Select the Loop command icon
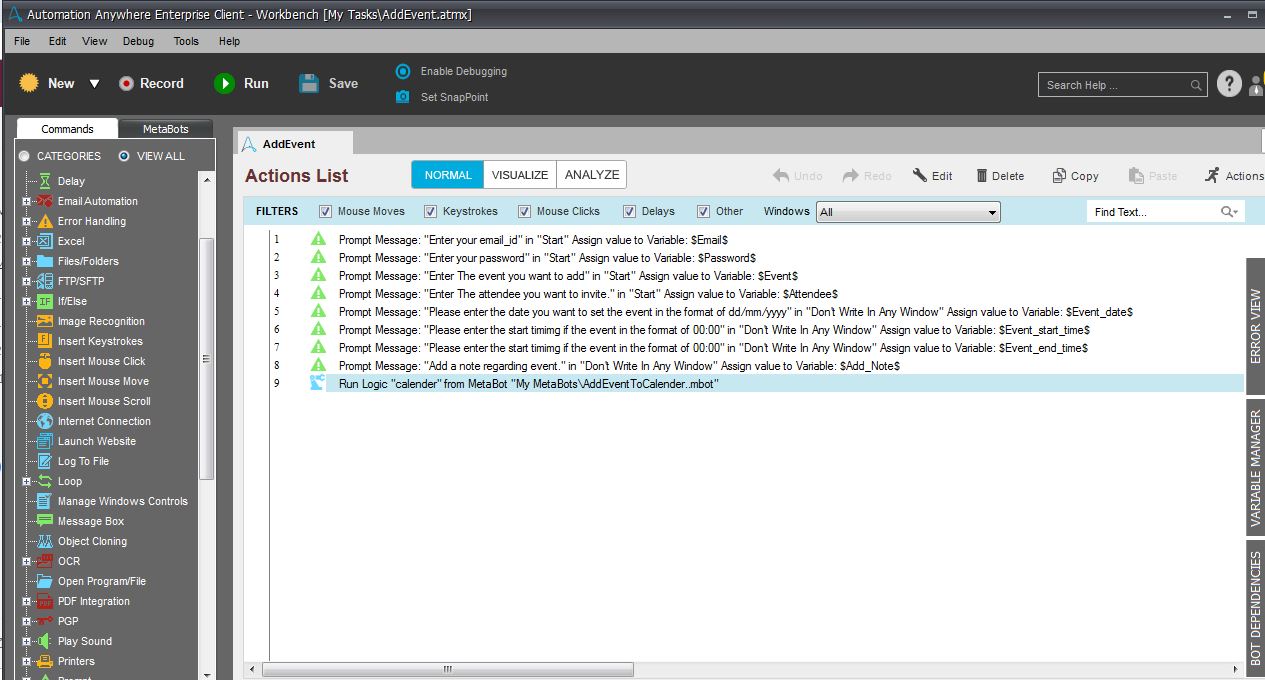The width and height of the screenshot is (1265, 680). tap(45, 481)
